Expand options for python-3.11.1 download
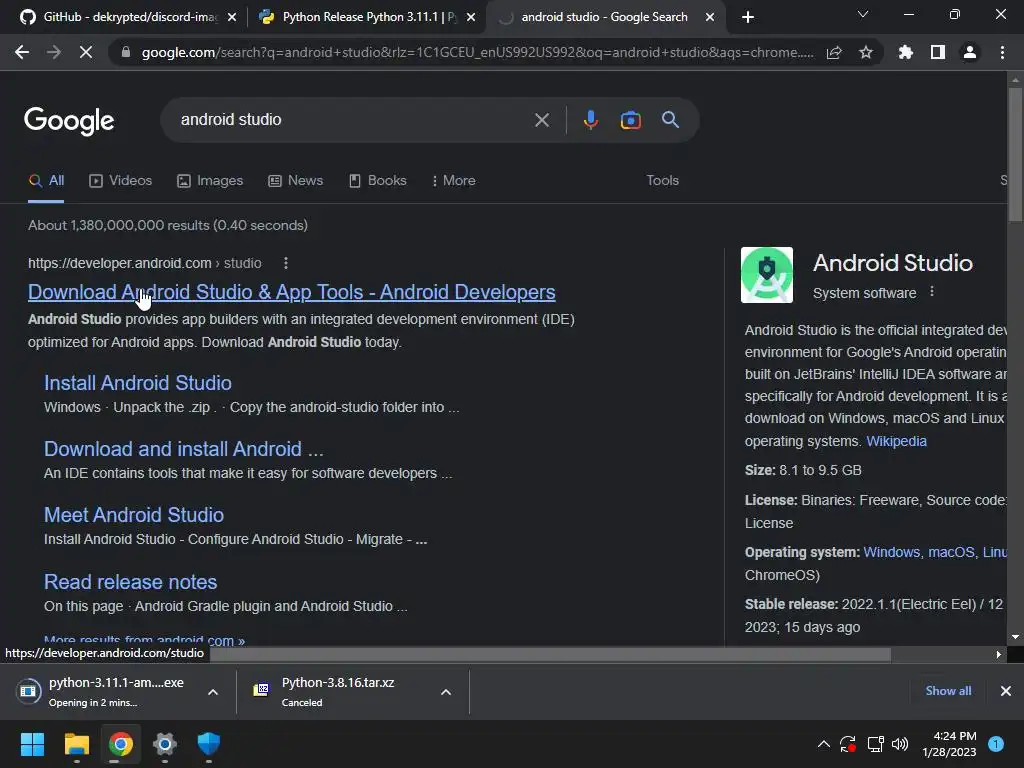 213,692
